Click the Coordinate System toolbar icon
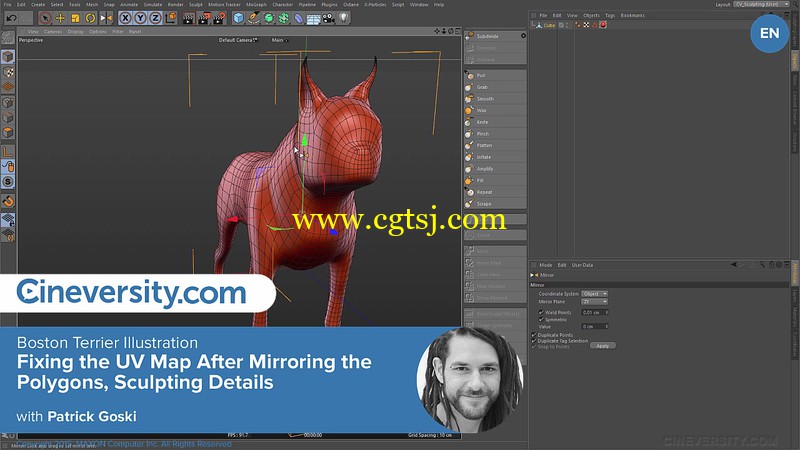The height and width of the screenshot is (450, 800). tap(170, 18)
